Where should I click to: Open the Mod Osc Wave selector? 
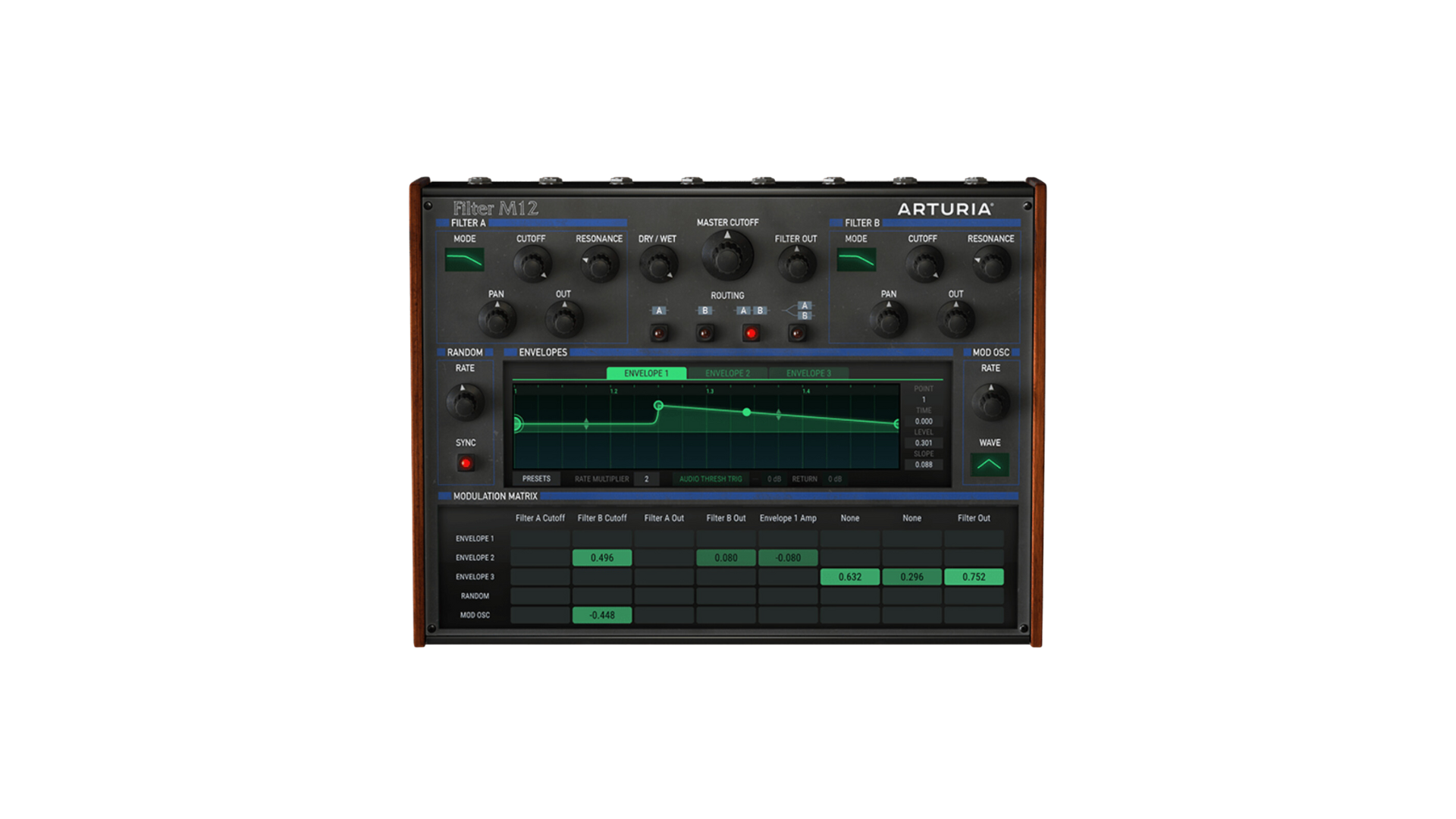pyautogui.click(x=990, y=464)
